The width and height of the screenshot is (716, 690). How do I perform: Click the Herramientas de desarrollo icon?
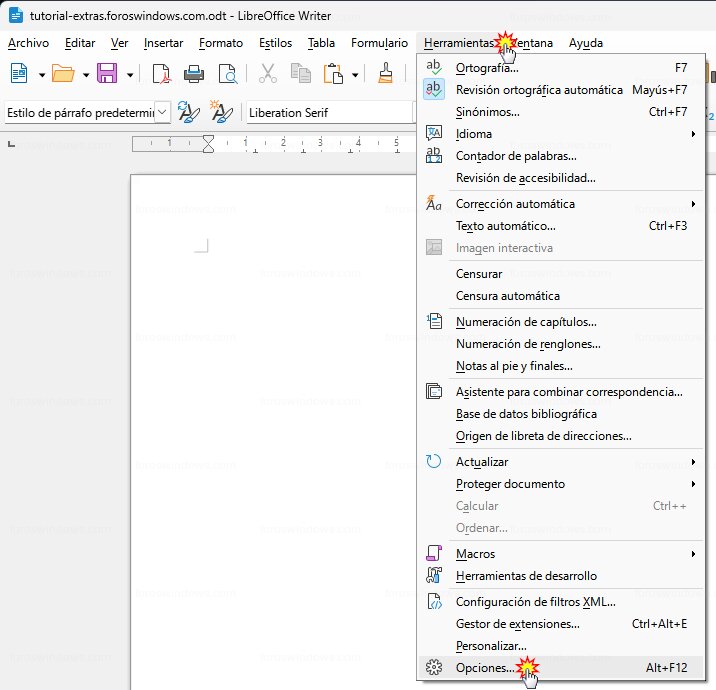[x=434, y=575]
